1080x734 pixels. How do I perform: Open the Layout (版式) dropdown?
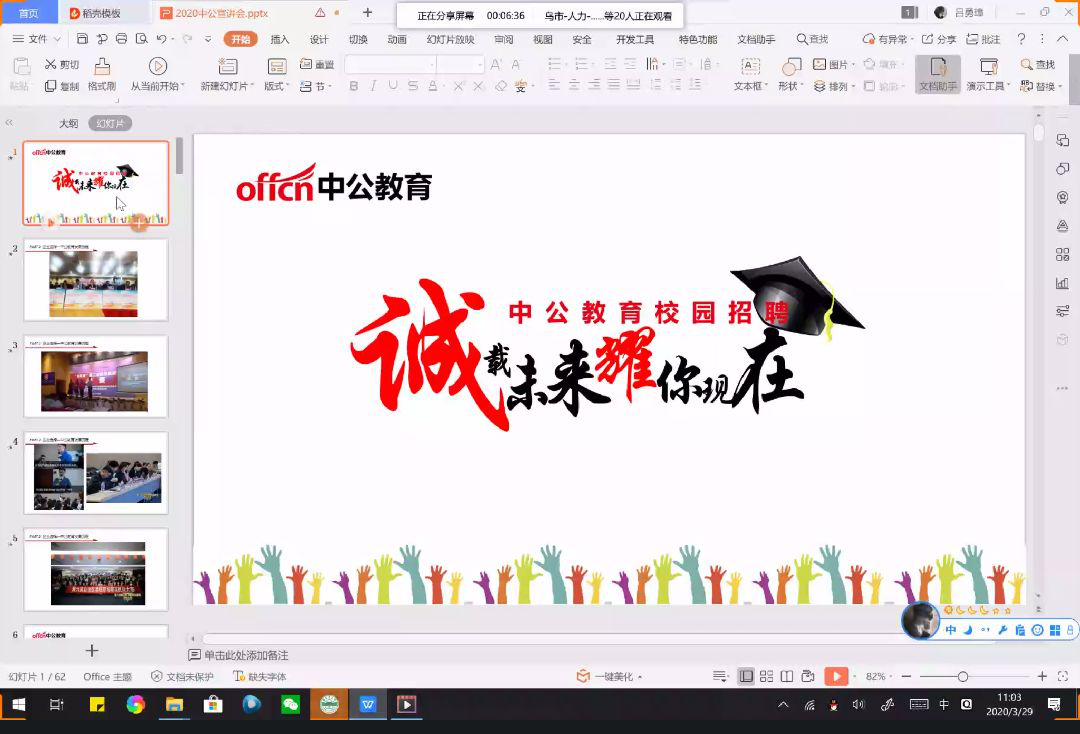coord(276,87)
